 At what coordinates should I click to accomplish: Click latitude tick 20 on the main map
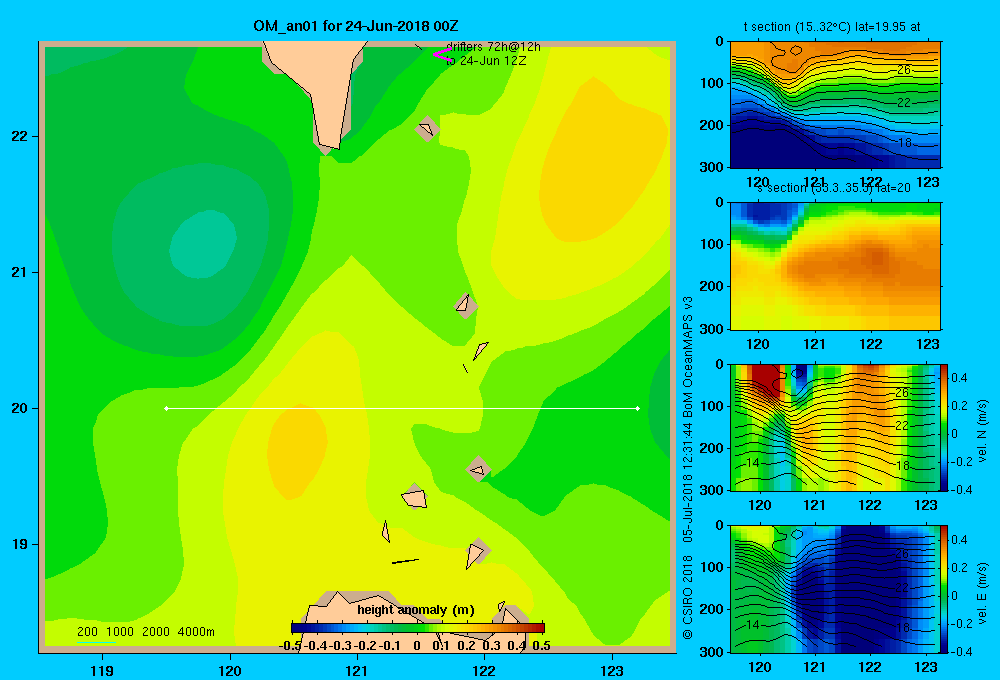click(x=20, y=408)
